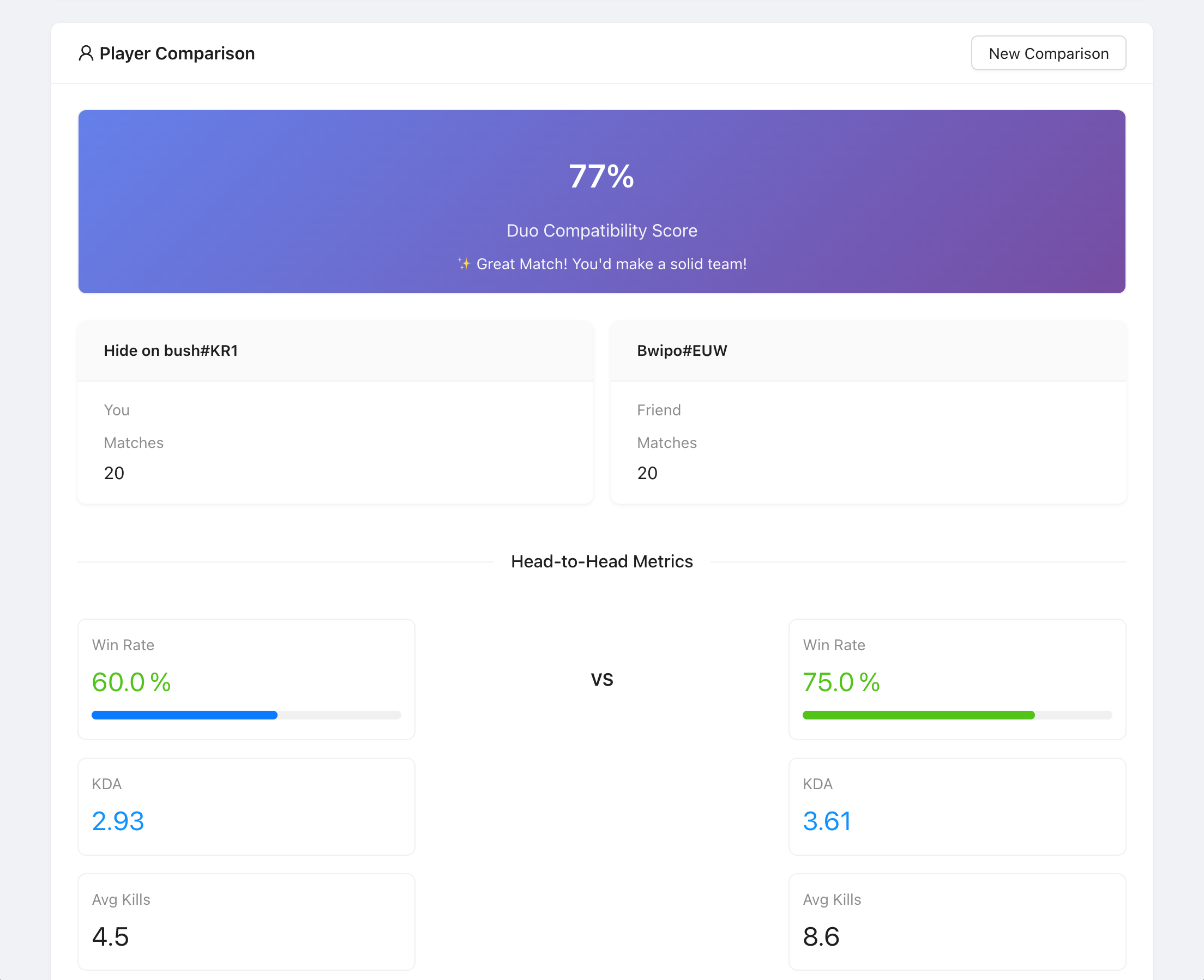Click the Matches count under Friend
Viewport: 1204px width, 980px height.
tap(647, 473)
